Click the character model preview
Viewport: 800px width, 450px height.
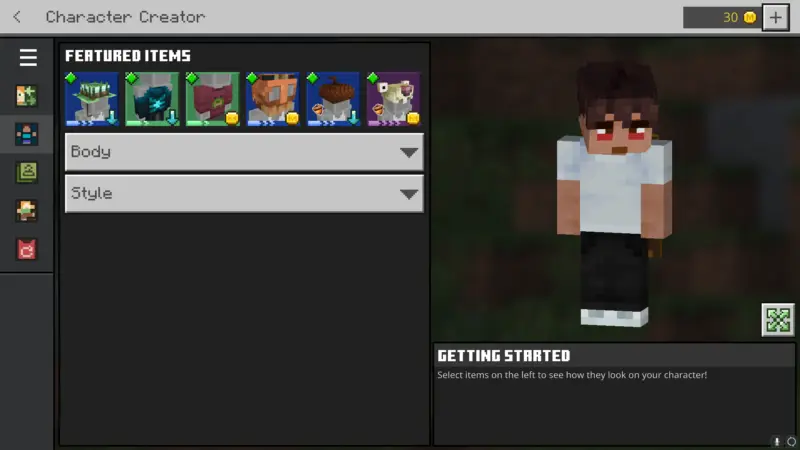614,194
